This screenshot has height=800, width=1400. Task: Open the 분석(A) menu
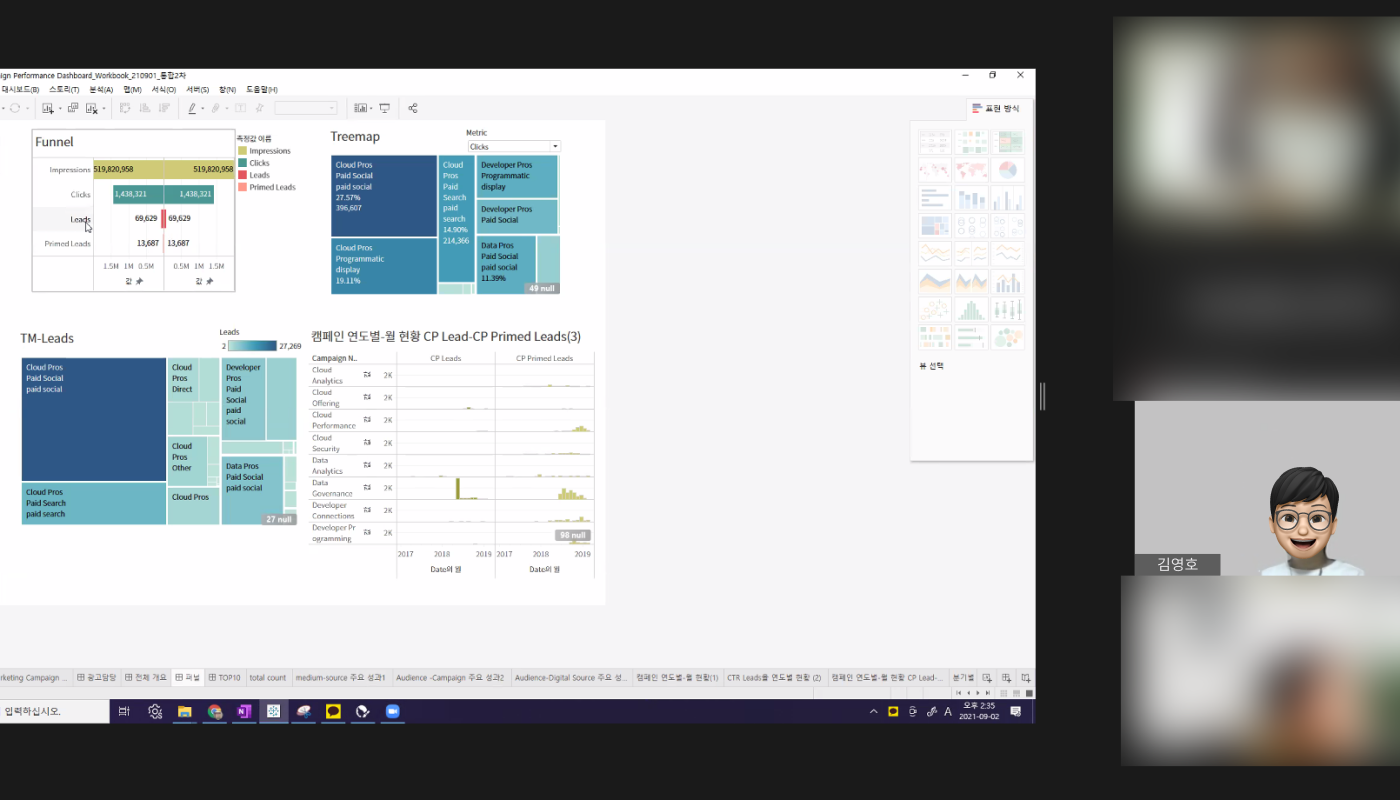(x=101, y=90)
